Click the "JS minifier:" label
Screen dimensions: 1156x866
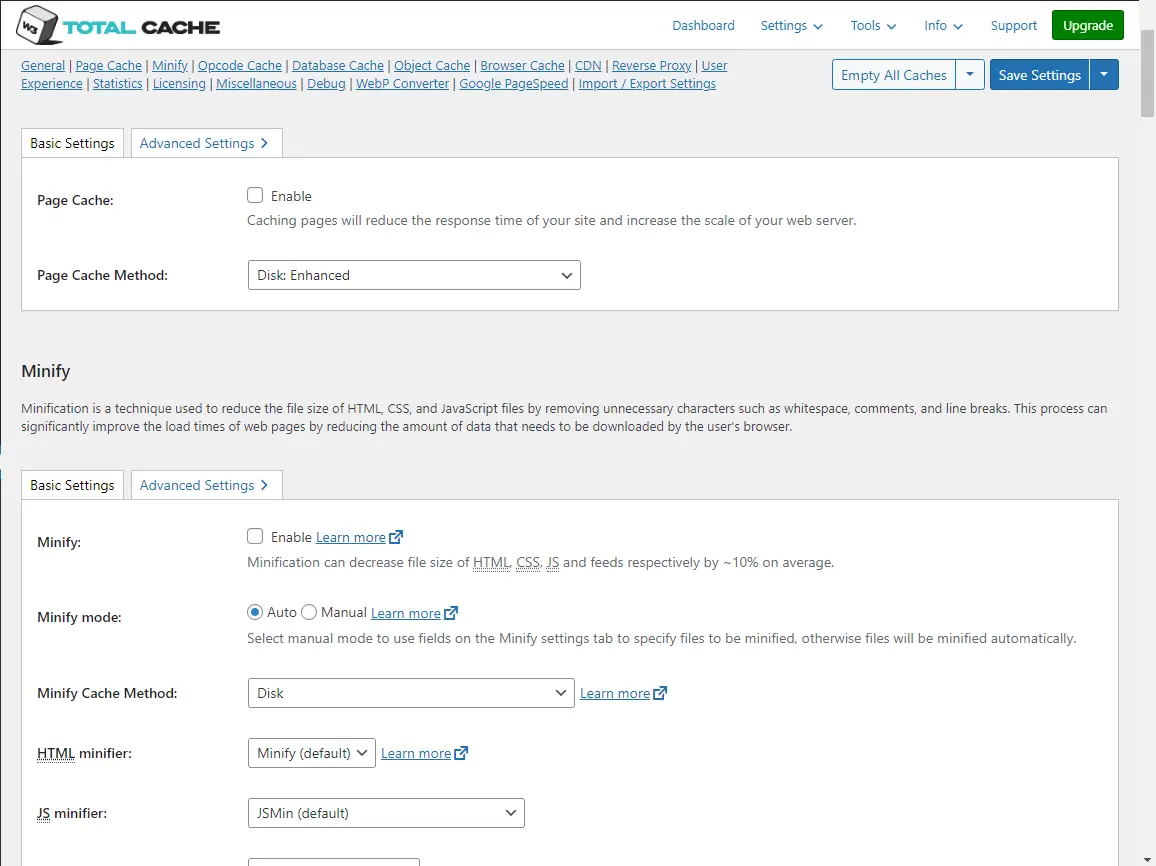[72, 814]
